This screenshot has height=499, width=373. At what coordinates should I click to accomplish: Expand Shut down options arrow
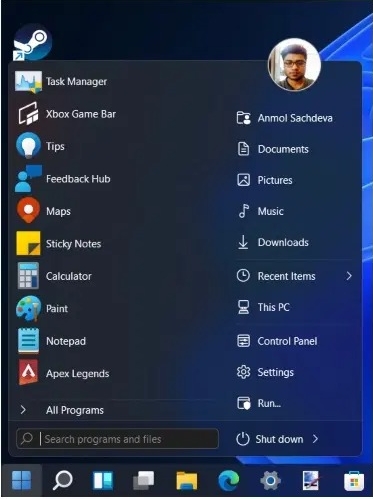(315, 439)
